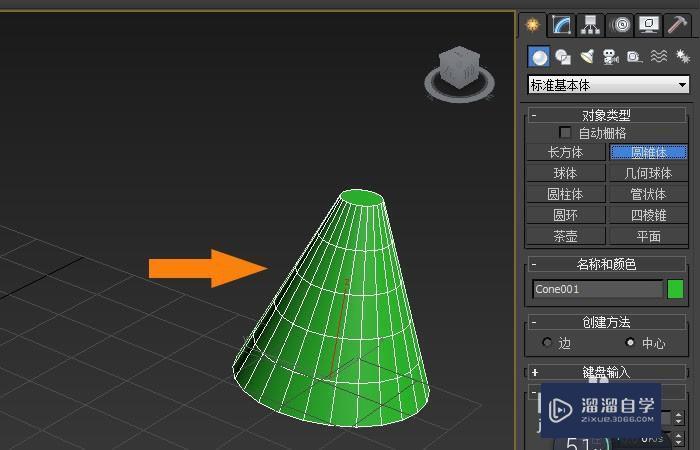The width and height of the screenshot is (700, 450).
Task: Open the green object color swatch
Action: [x=675, y=289]
